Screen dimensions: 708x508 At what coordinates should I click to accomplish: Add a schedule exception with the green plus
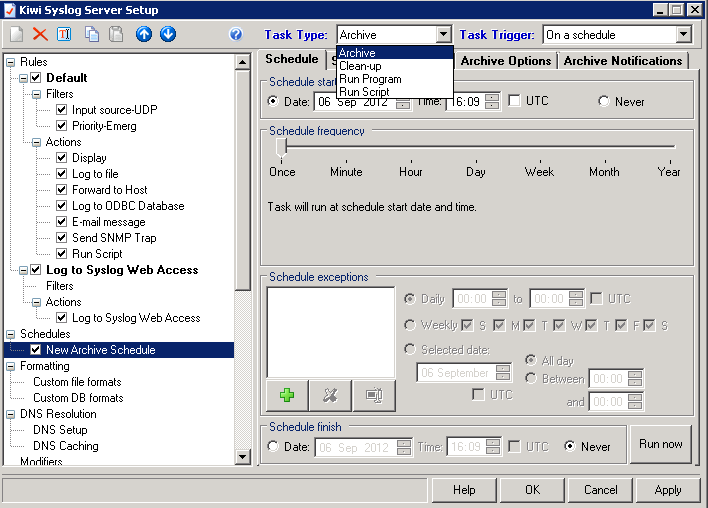pyautogui.click(x=287, y=396)
